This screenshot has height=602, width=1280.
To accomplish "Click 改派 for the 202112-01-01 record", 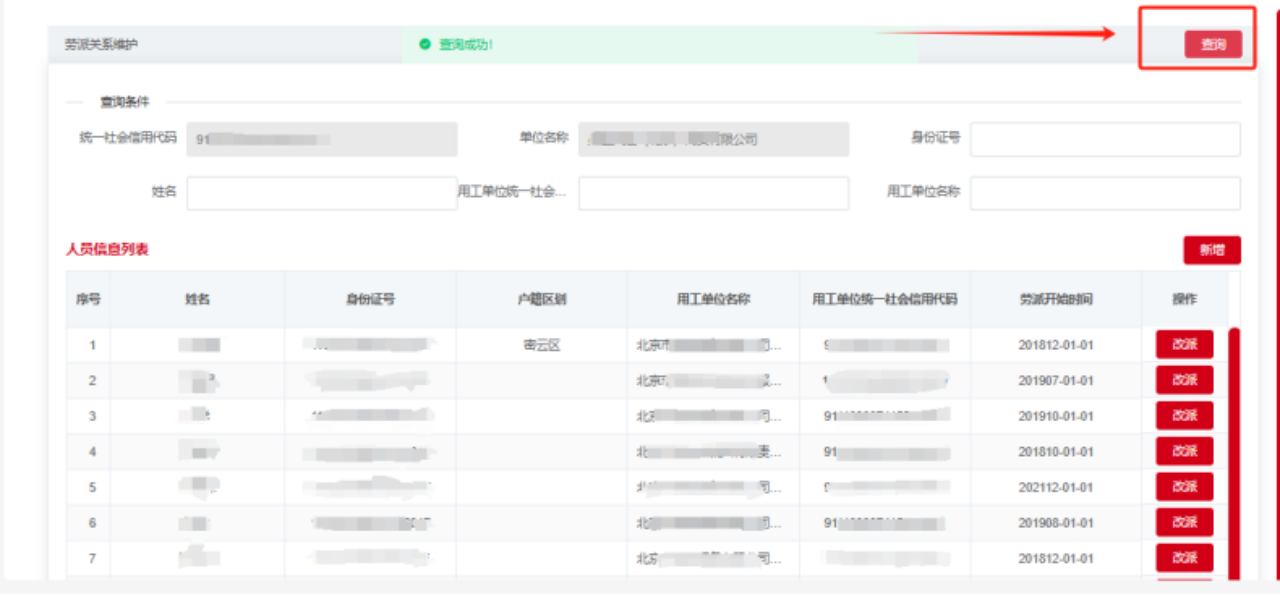I will pyautogui.click(x=1183, y=486).
